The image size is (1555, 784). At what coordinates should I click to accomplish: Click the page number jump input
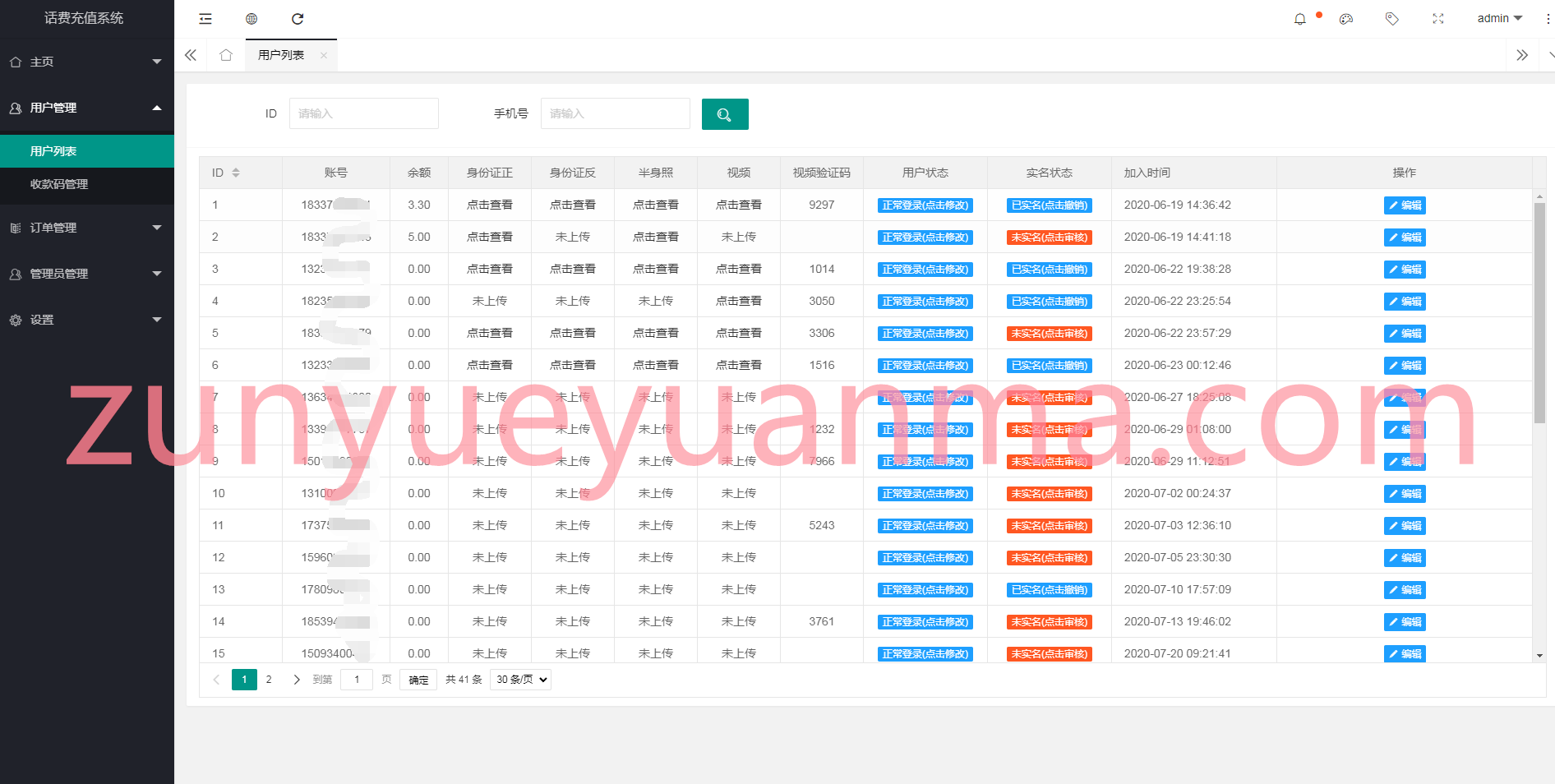pyautogui.click(x=357, y=680)
